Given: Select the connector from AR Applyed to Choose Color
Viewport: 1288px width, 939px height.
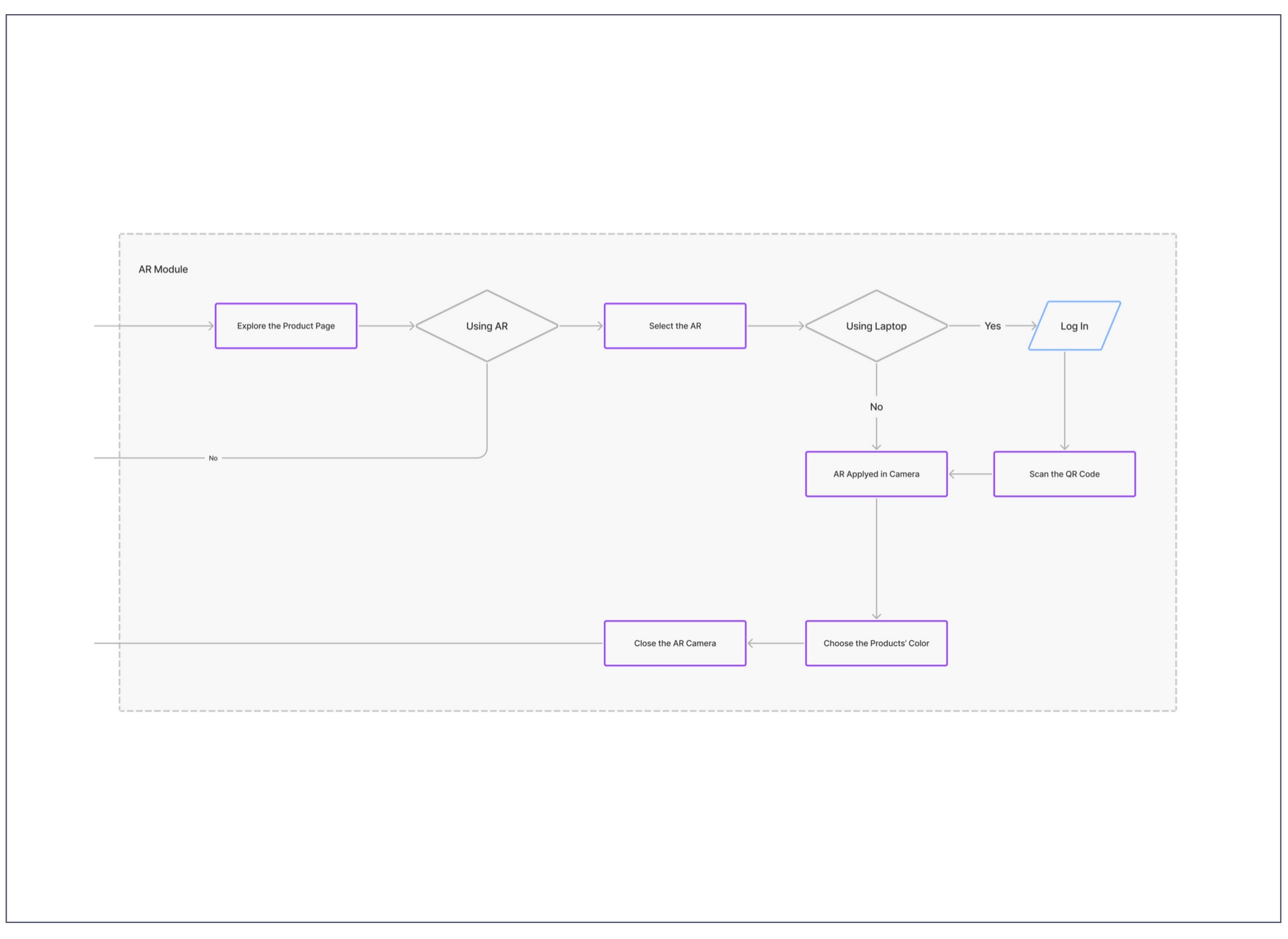Looking at the screenshot, I should pyautogui.click(x=877, y=558).
